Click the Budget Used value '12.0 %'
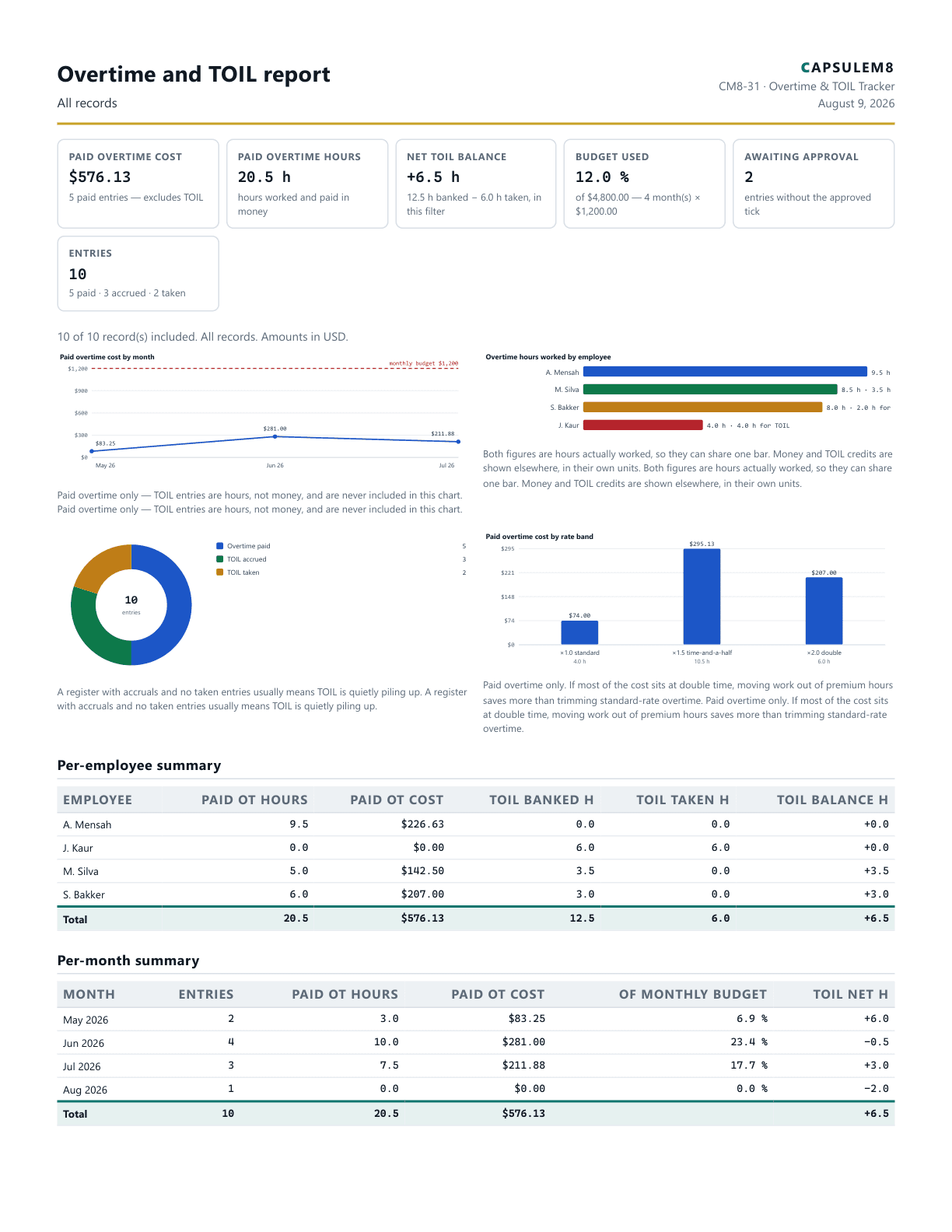This screenshot has height=1232, width=952. (602, 177)
